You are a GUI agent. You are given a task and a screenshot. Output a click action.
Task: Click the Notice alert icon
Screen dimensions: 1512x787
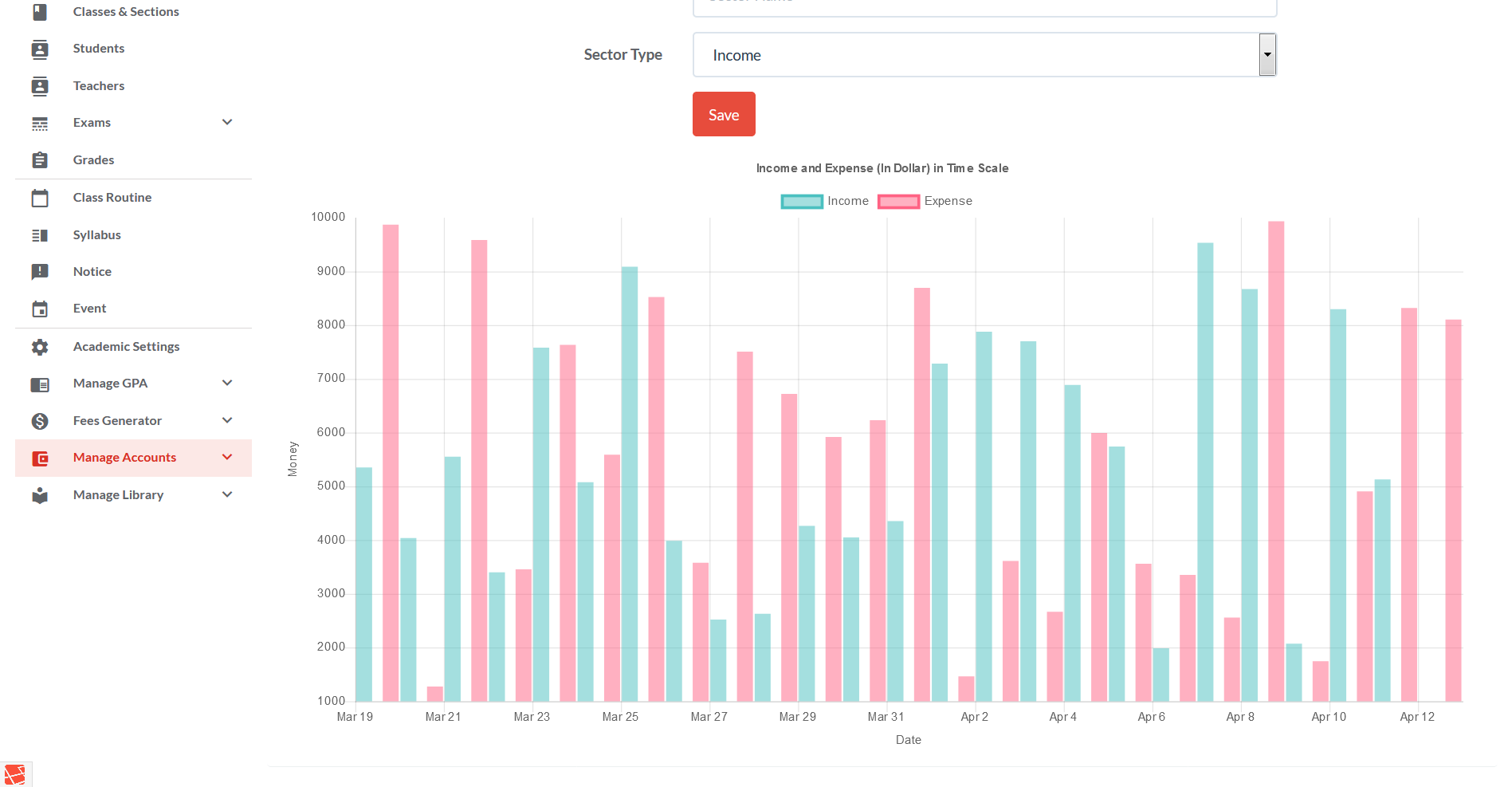click(x=40, y=272)
